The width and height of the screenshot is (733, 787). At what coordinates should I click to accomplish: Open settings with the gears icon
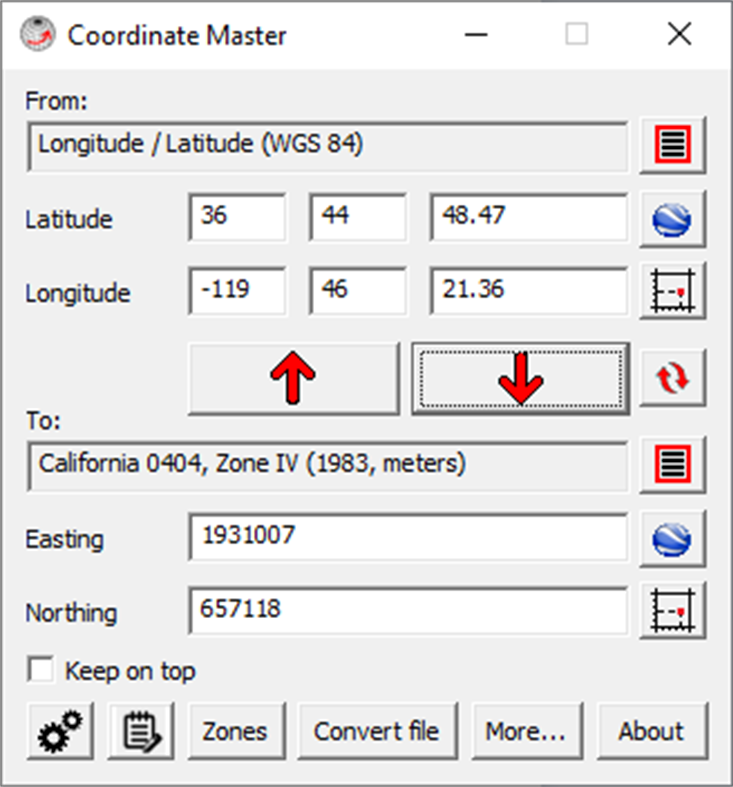60,731
